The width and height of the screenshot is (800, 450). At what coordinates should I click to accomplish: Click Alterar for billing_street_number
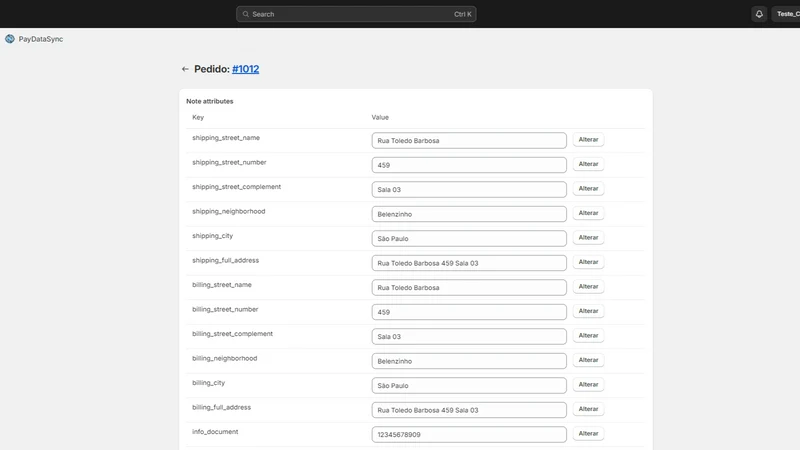[588, 311]
